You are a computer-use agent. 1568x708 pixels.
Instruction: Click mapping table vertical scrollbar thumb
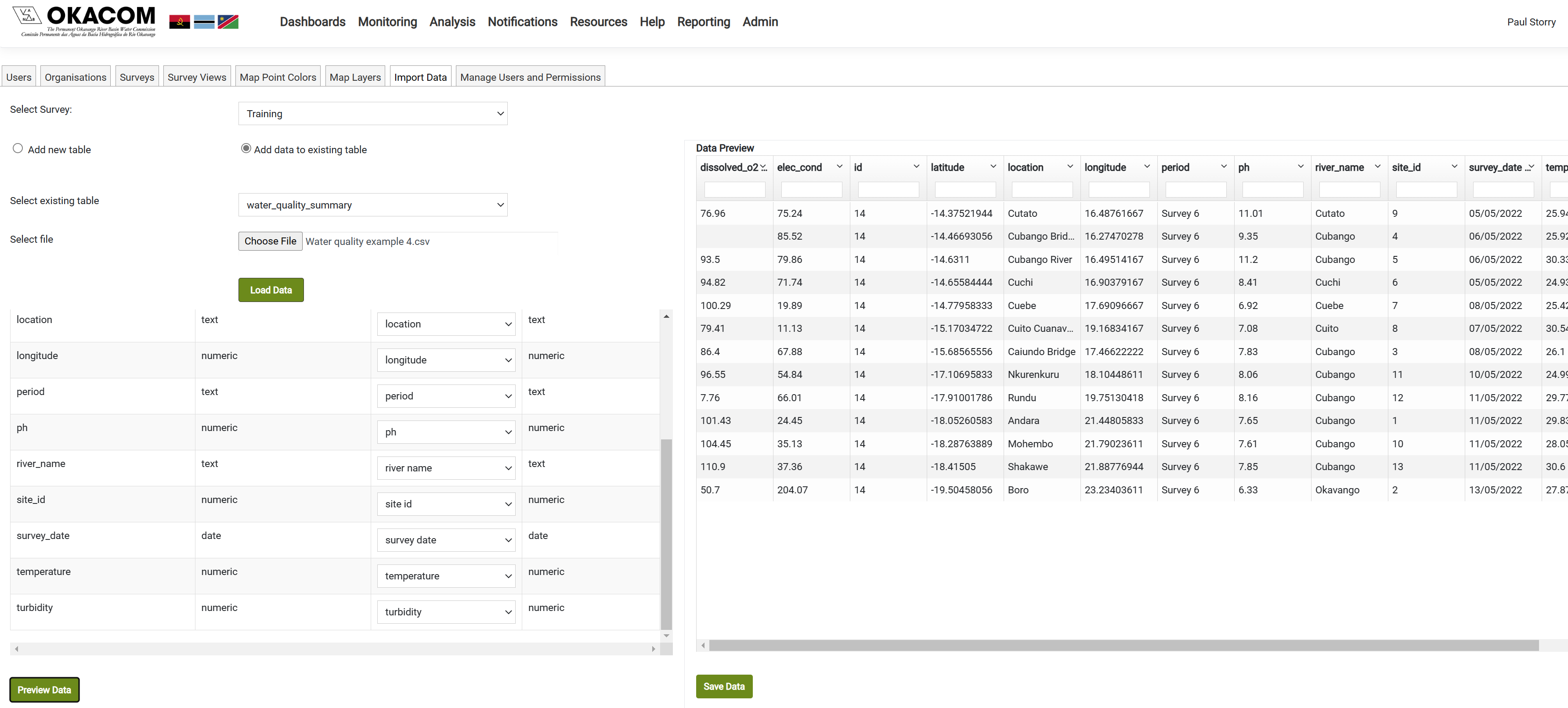click(x=667, y=534)
